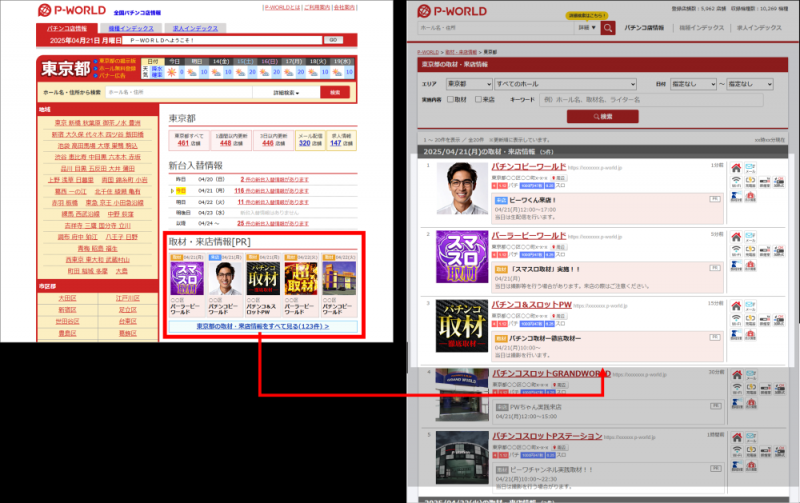Viewport: 800px width, 503px height.
Task: Select パチンコ店情報 tab on left page
Action: tap(67, 29)
